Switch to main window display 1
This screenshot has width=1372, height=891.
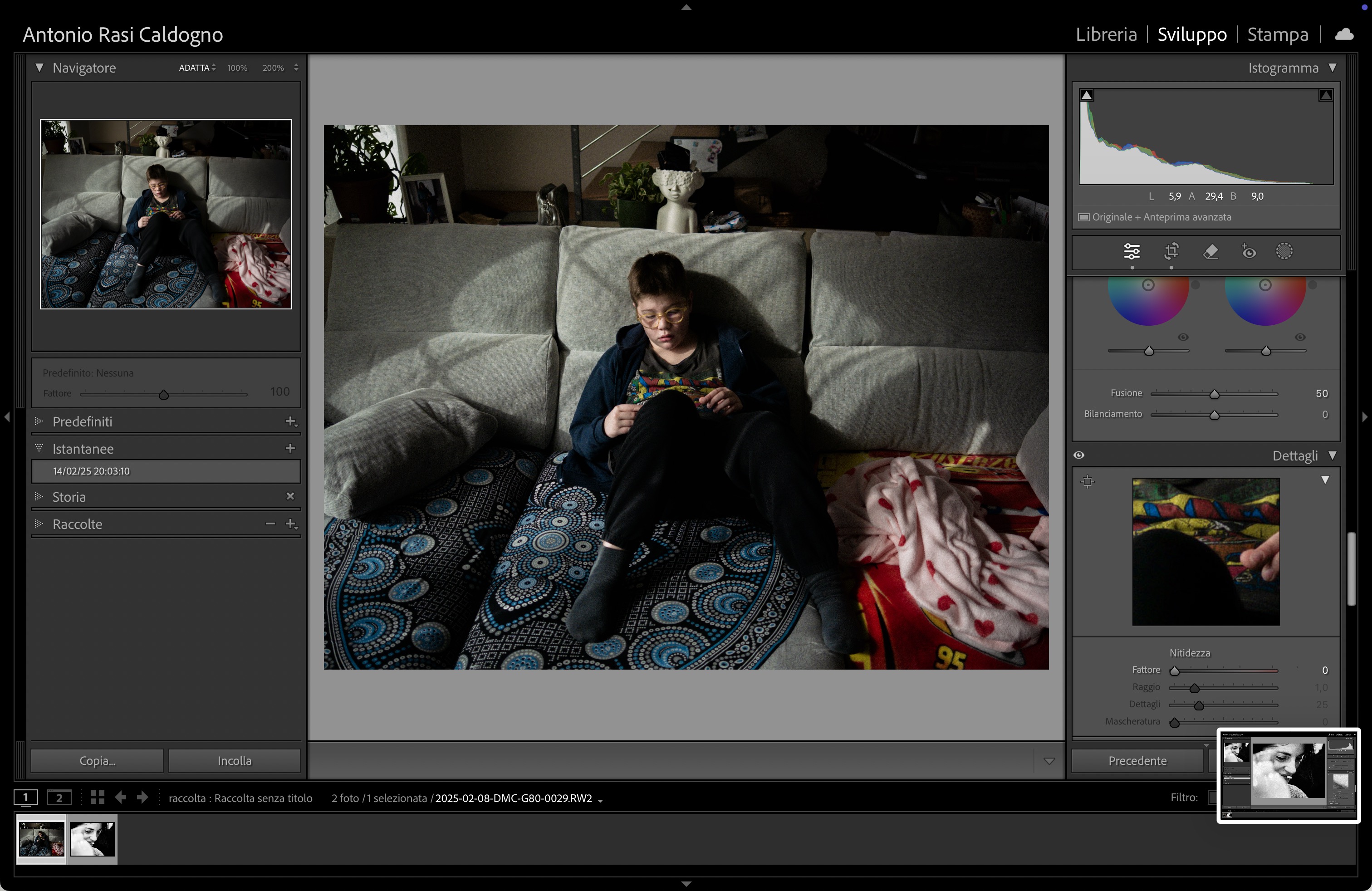[26, 798]
